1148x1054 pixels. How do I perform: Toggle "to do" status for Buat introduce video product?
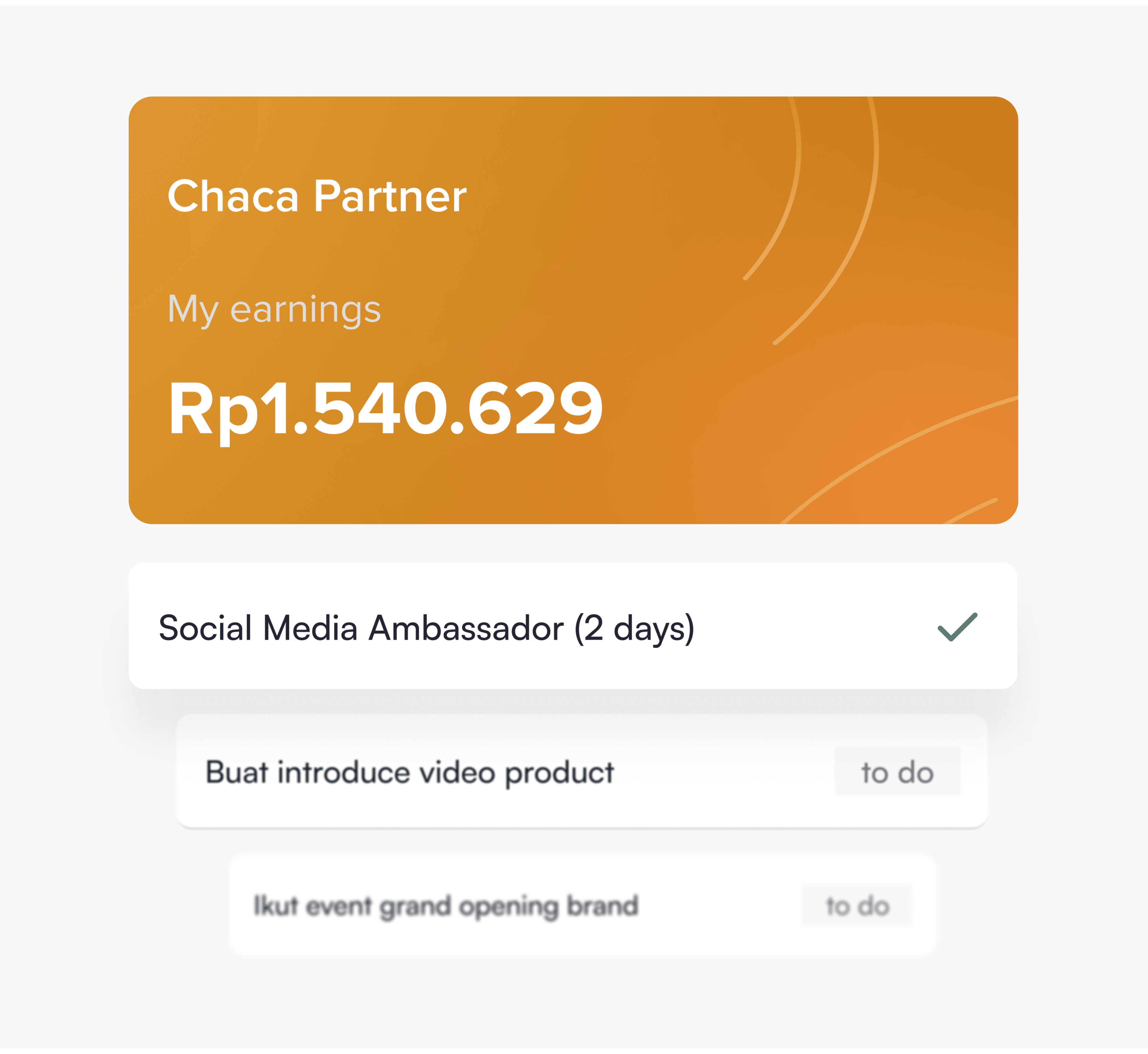pyautogui.click(x=898, y=772)
